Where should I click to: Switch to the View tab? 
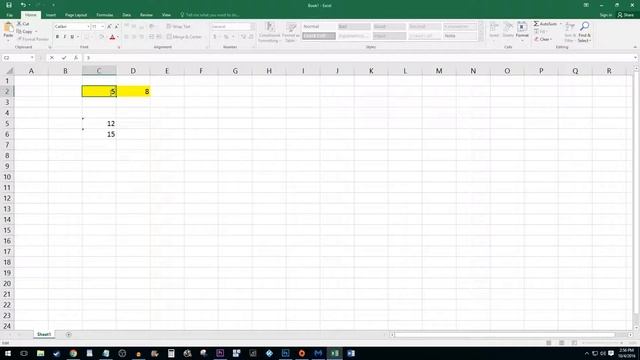click(166, 15)
